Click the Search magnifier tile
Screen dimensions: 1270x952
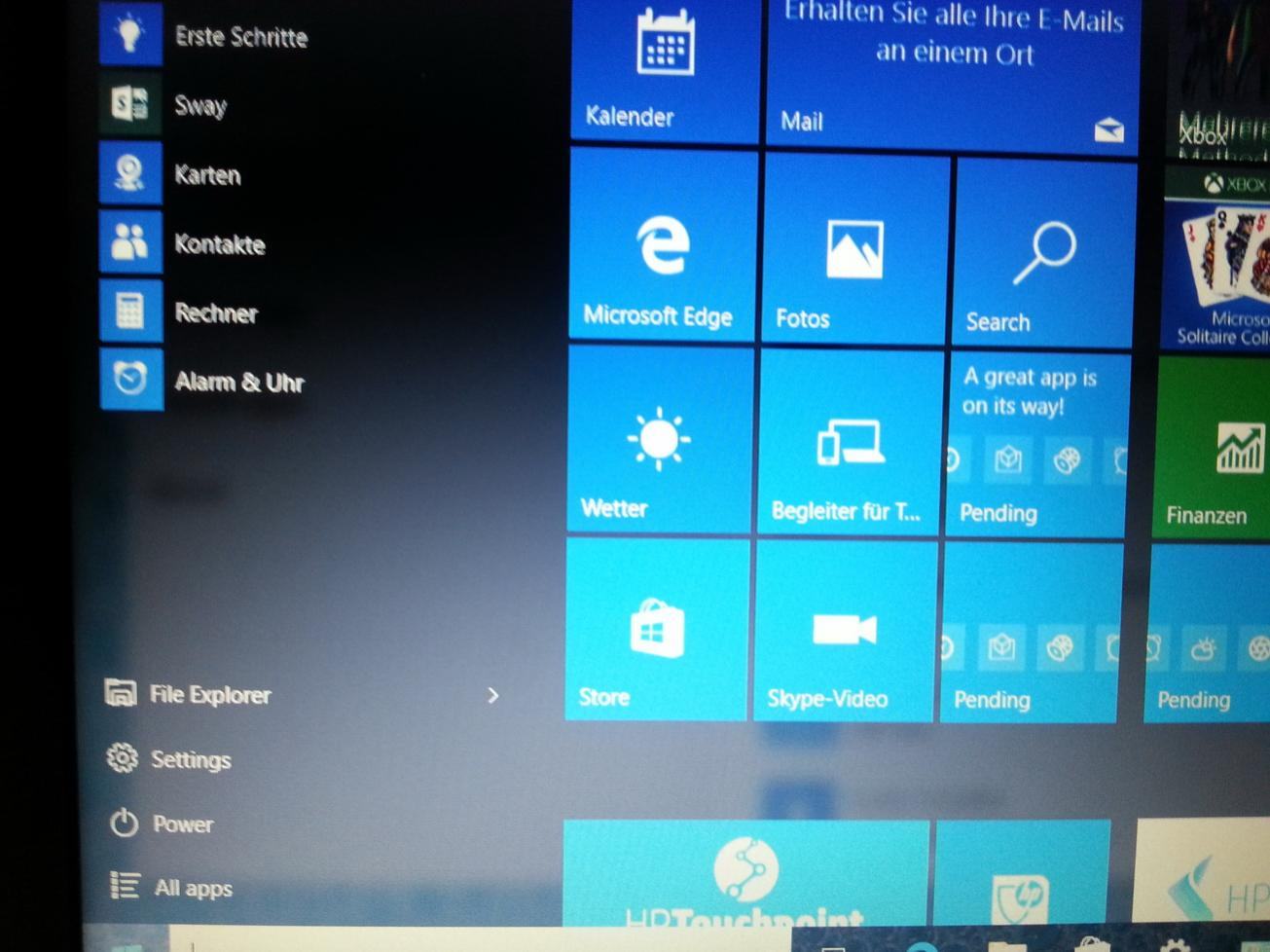(x=1044, y=255)
